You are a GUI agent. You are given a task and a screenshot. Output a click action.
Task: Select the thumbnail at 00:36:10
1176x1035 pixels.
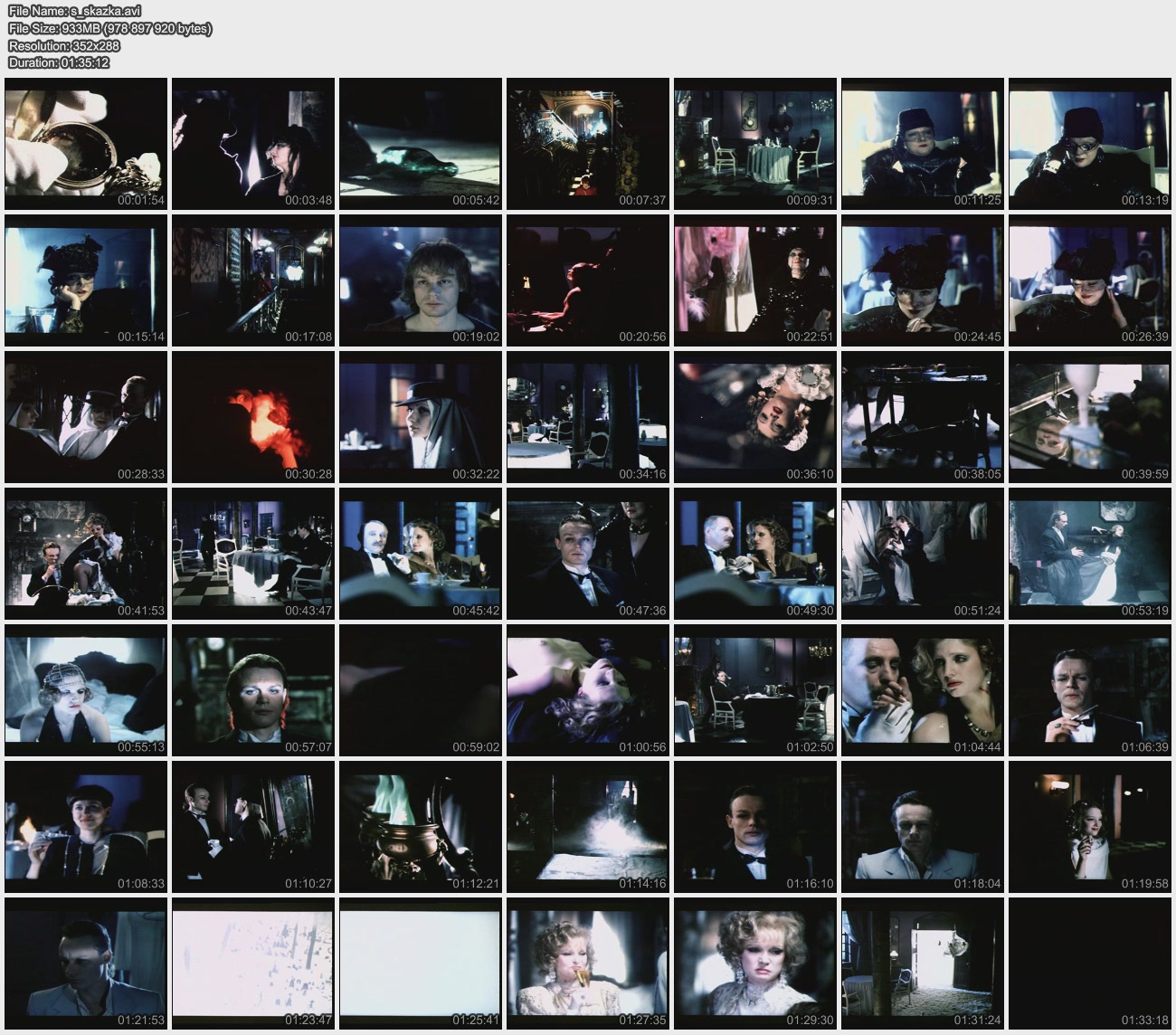pyautogui.click(x=755, y=417)
